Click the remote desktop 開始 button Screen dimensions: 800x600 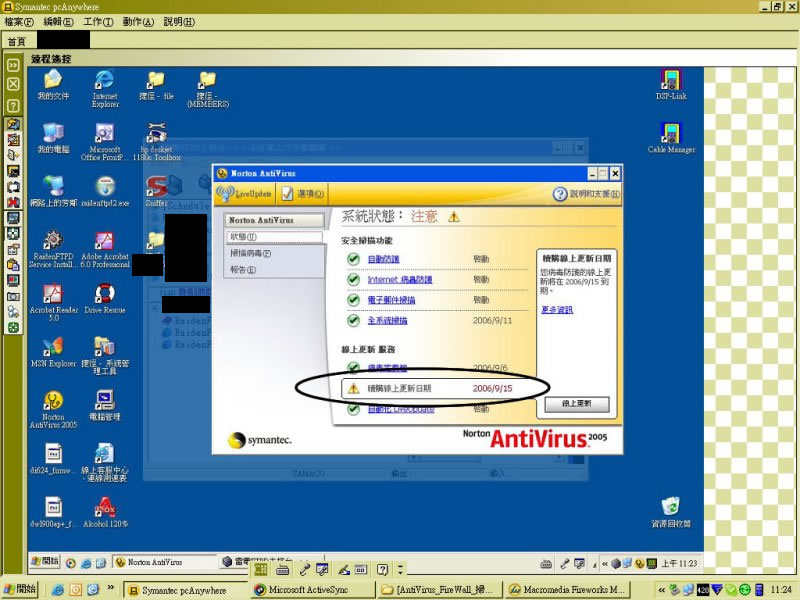point(45,562)
